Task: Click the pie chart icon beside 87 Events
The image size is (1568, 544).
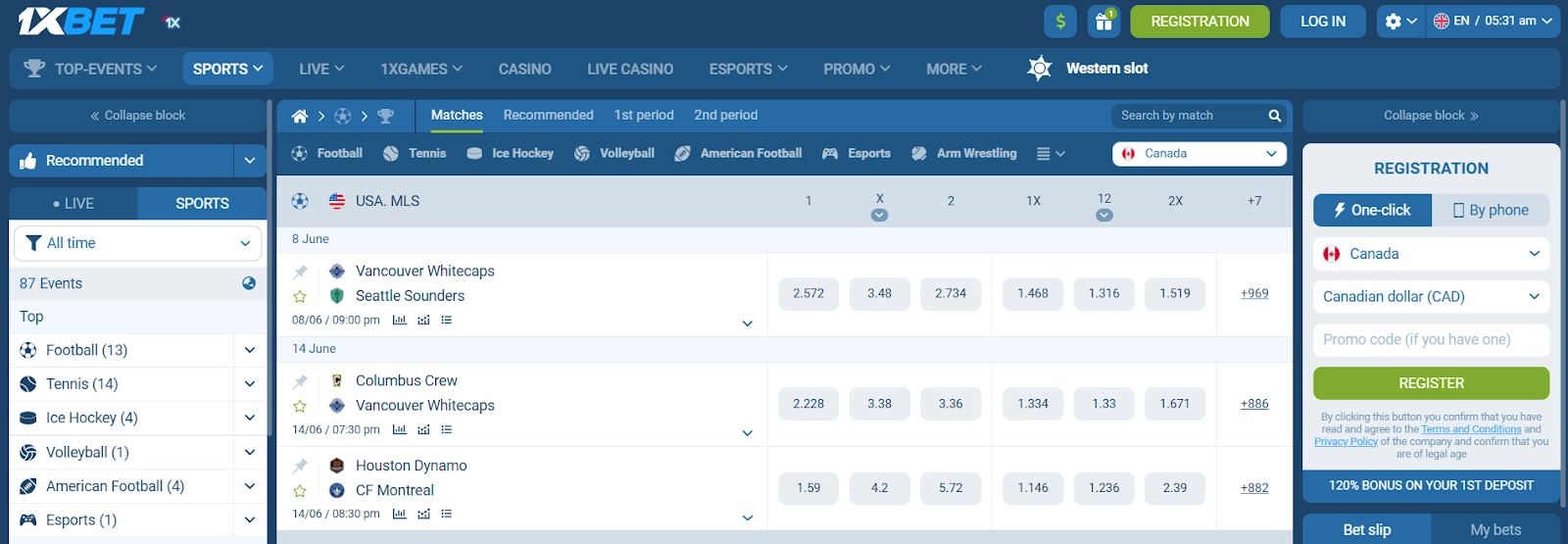Action: (x=249, y=283)
